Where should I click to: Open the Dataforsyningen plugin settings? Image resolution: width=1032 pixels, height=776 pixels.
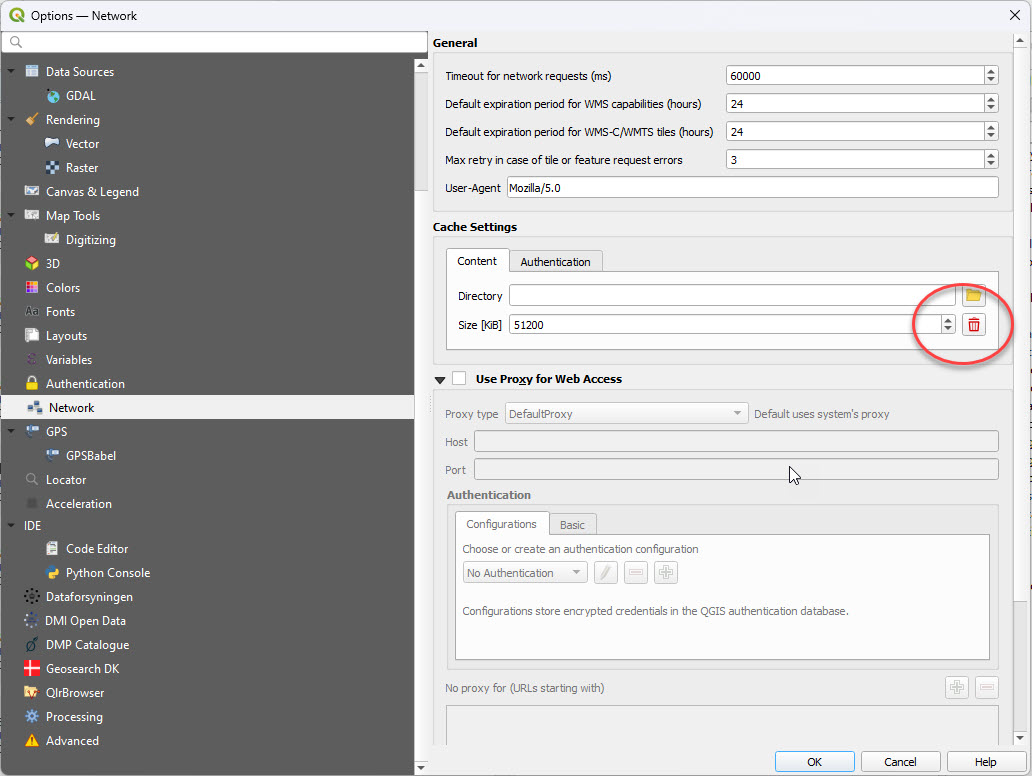89,597
